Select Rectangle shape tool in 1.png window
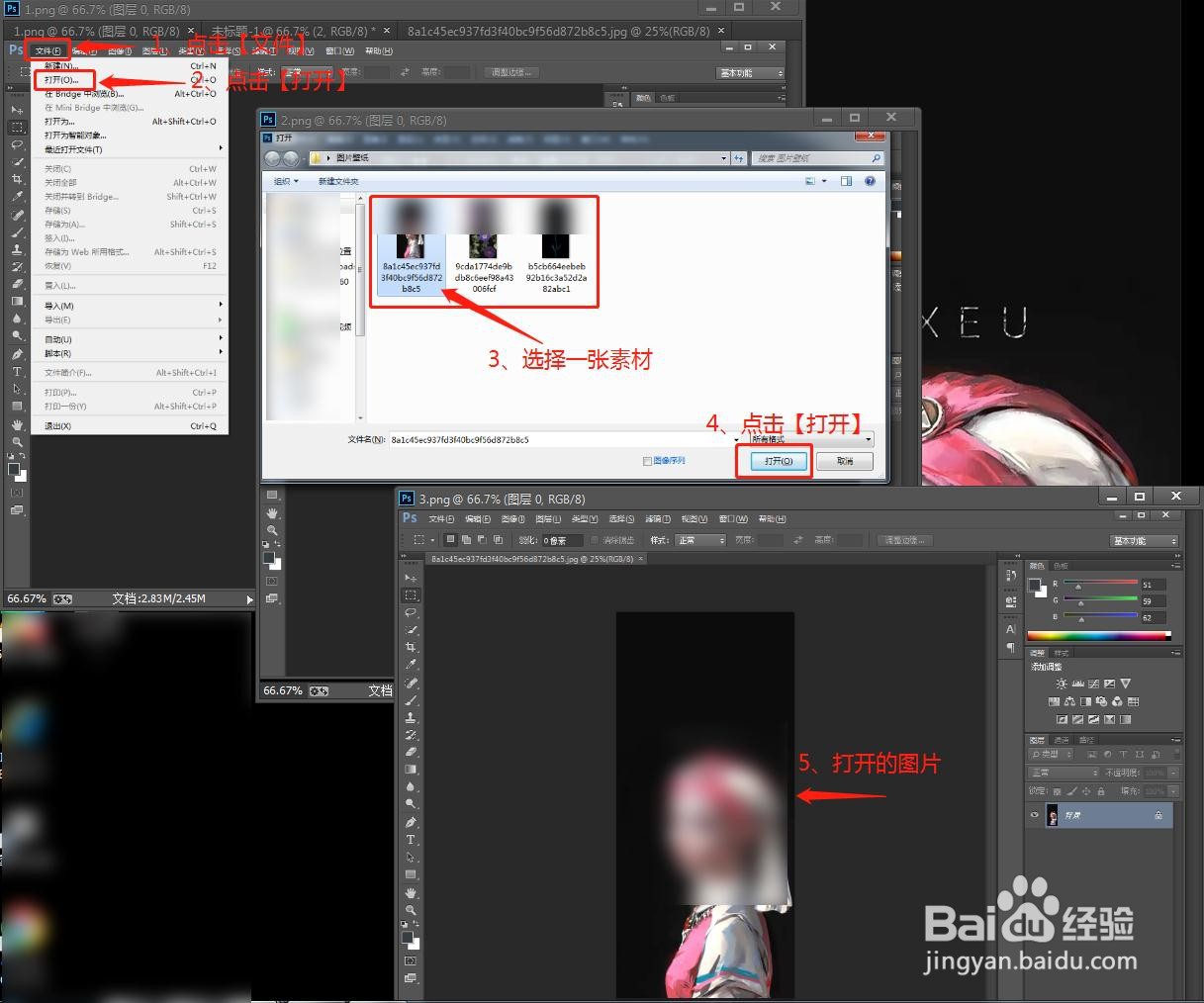This screenshot has height=1003, width=1204. click(x=17, y=407)
